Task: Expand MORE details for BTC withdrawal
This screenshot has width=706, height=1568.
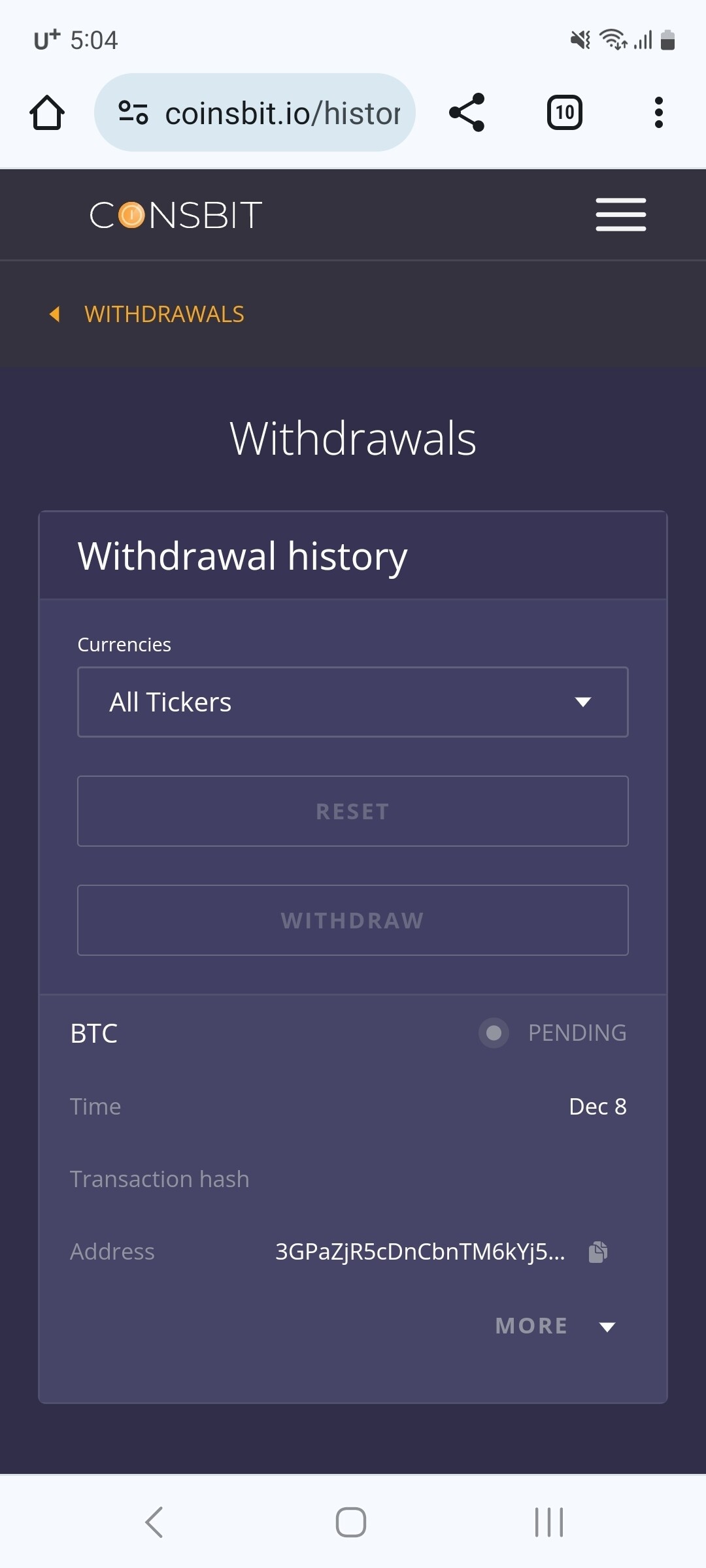Action: click(531, 1326)
